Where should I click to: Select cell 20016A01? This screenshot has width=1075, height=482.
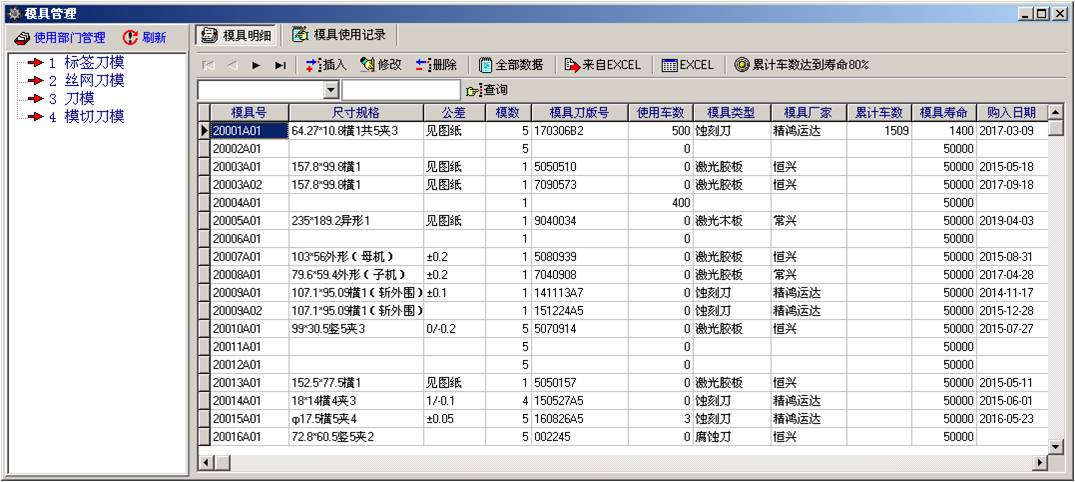pos(249,436)
